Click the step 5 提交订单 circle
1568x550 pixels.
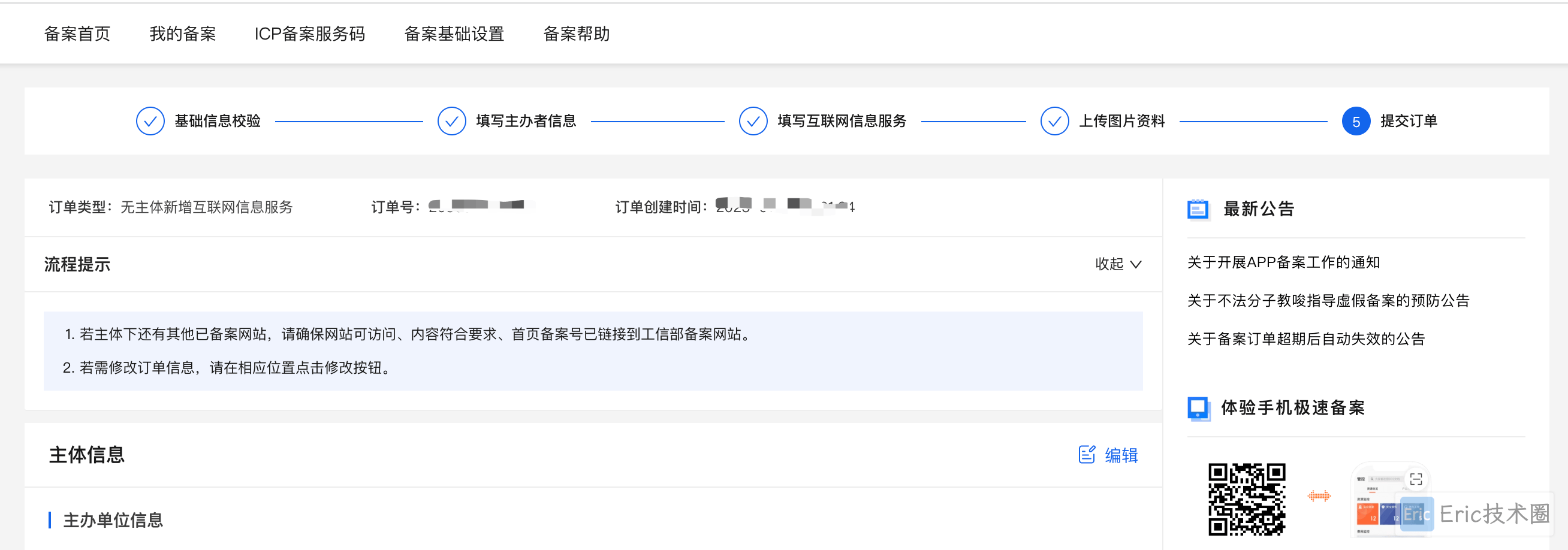[1356, 121]
